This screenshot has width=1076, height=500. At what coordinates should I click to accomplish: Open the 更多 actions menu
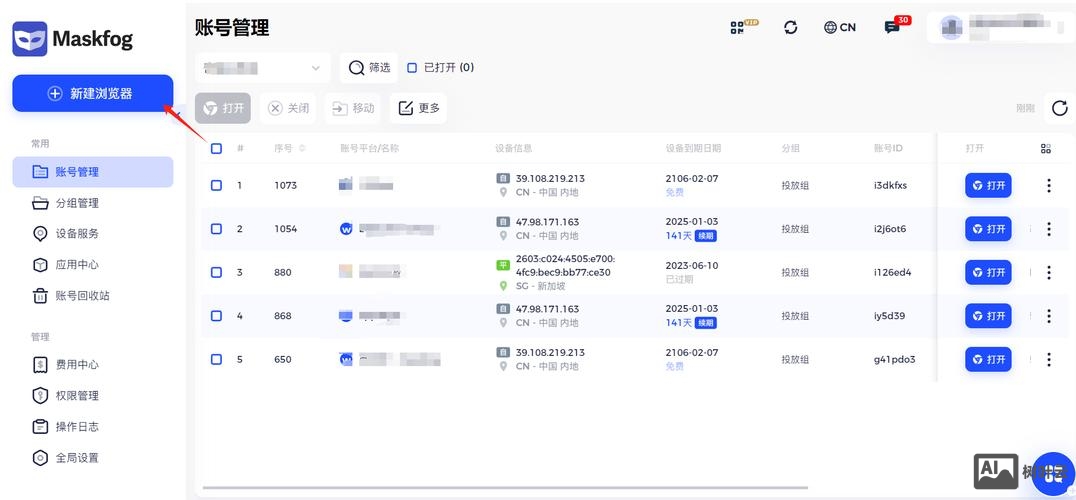[x=418, y=108]
